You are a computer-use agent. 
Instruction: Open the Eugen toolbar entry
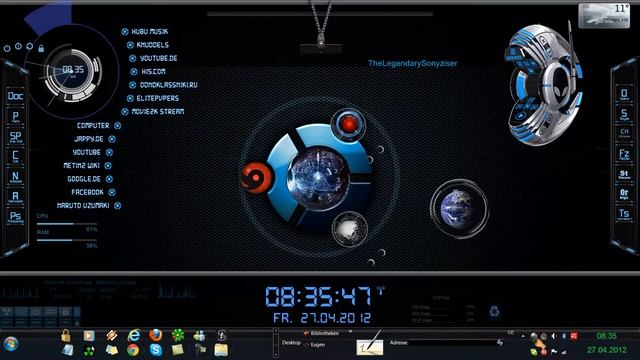click(x=314, y=345)
